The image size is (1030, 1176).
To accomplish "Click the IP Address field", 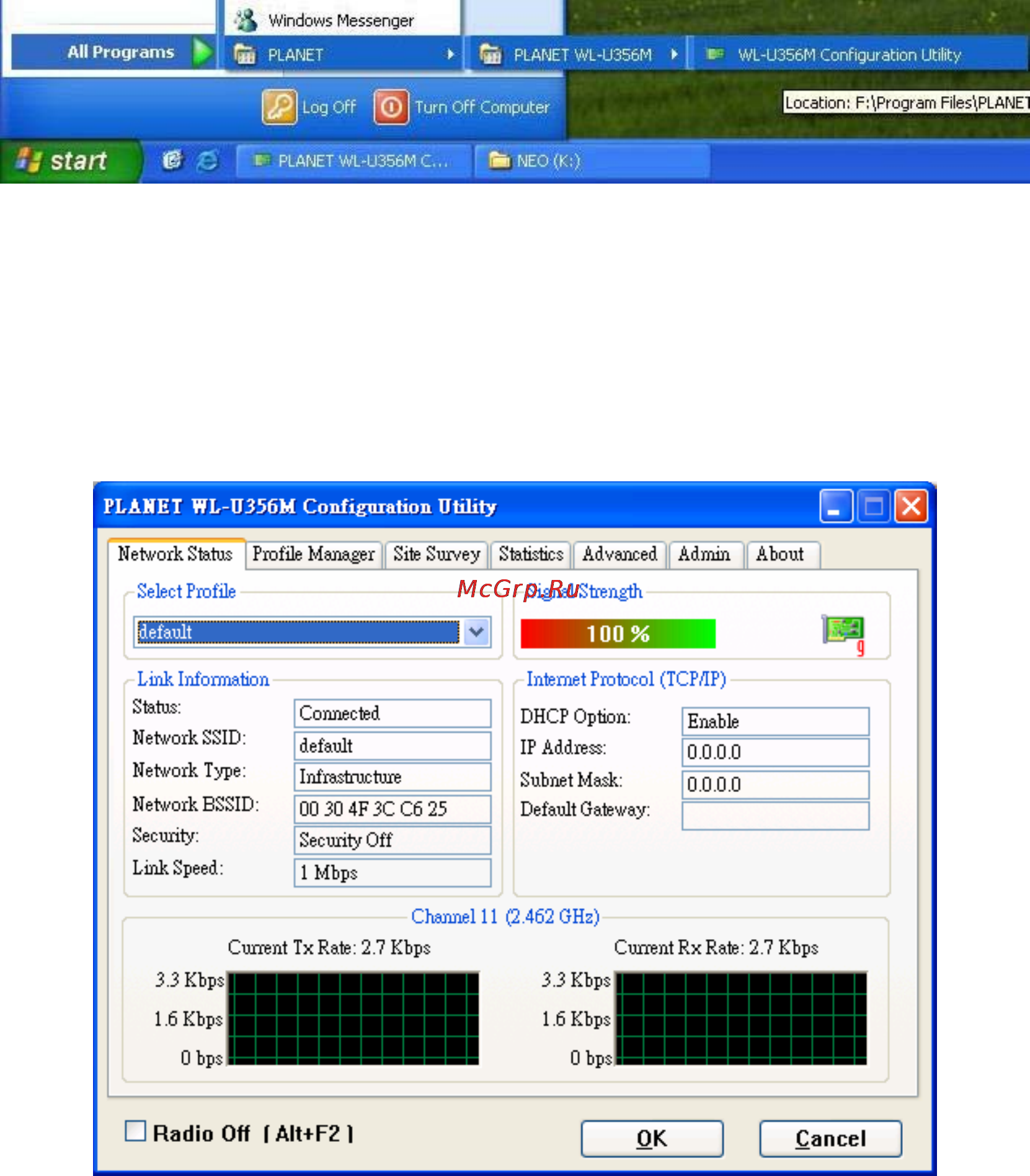I will tap(775, 752).
